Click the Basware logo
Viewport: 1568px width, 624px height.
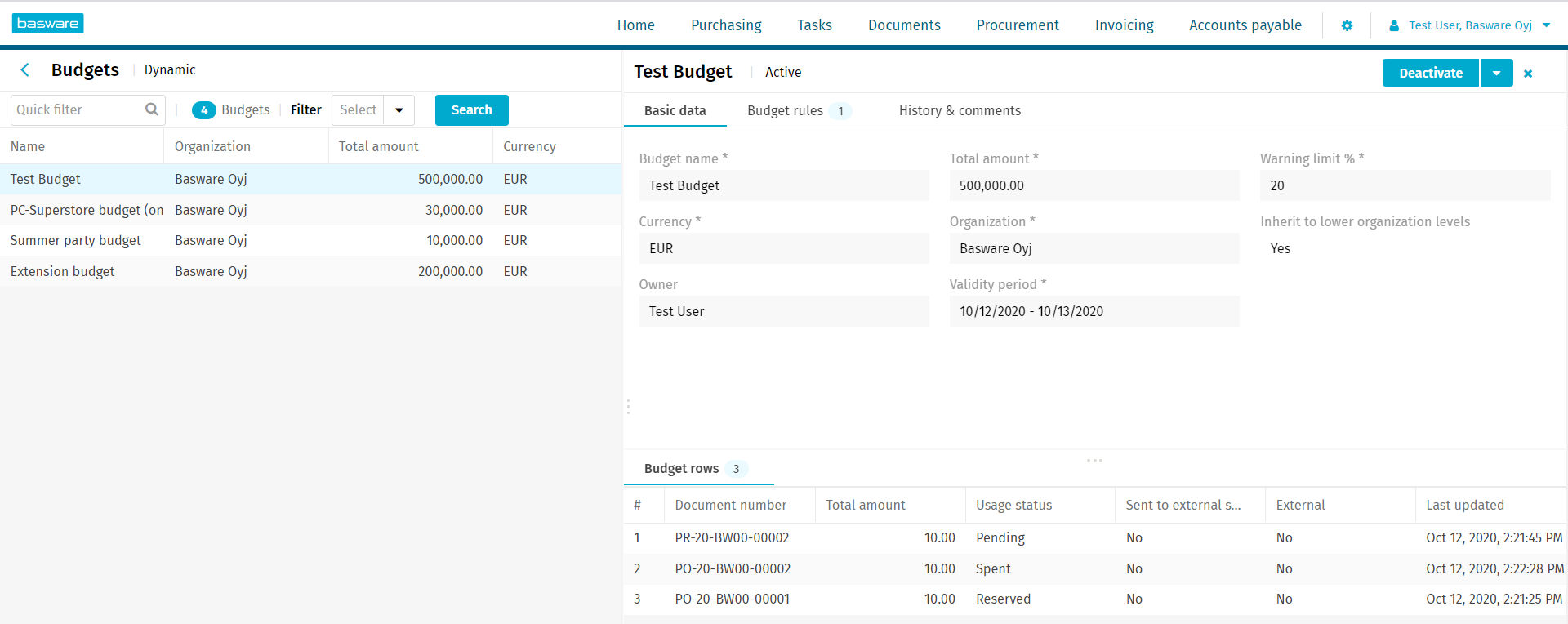[x=47, y=24]
